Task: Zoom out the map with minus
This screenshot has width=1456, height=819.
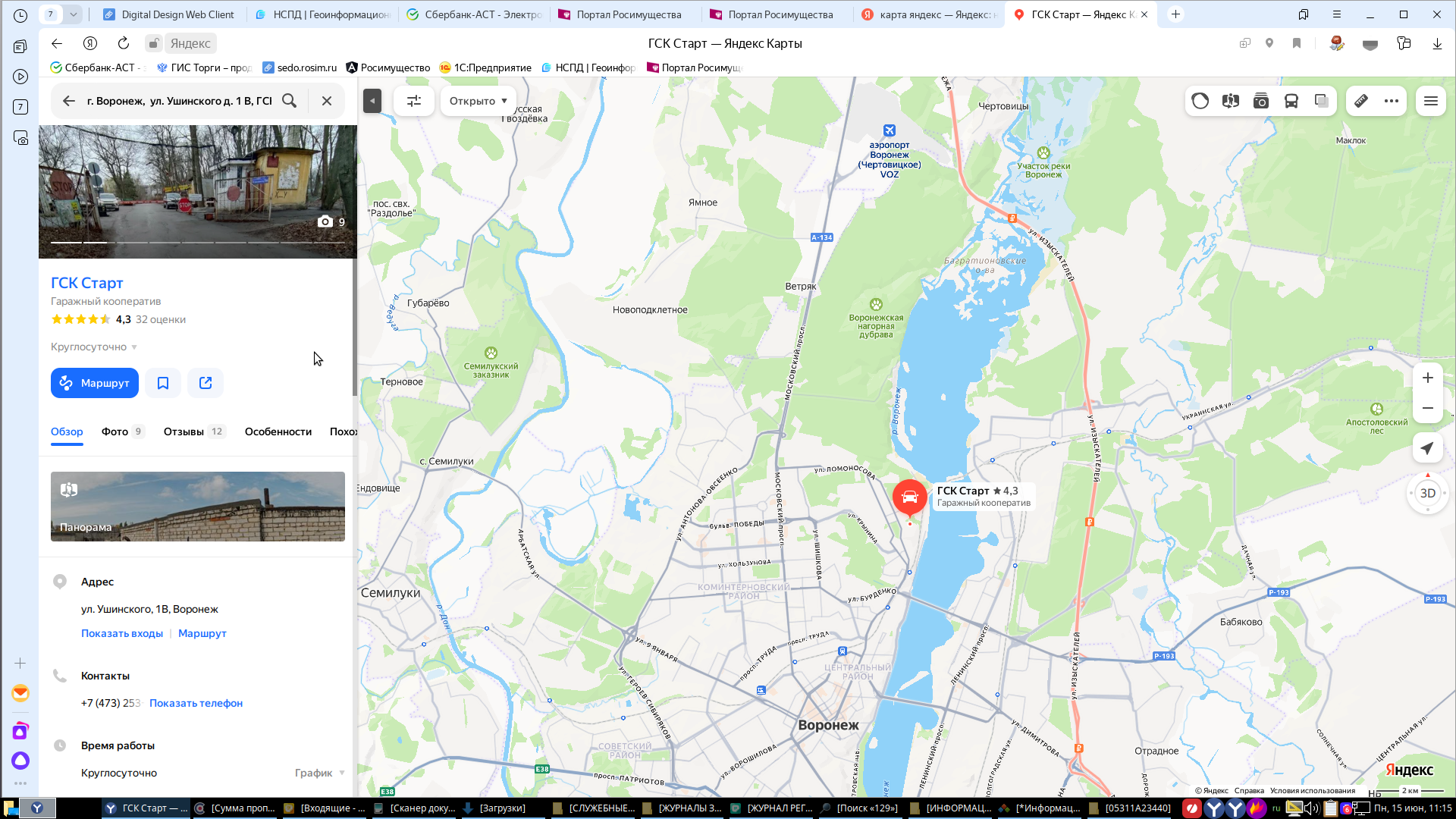Action: tap(1428, 408)
